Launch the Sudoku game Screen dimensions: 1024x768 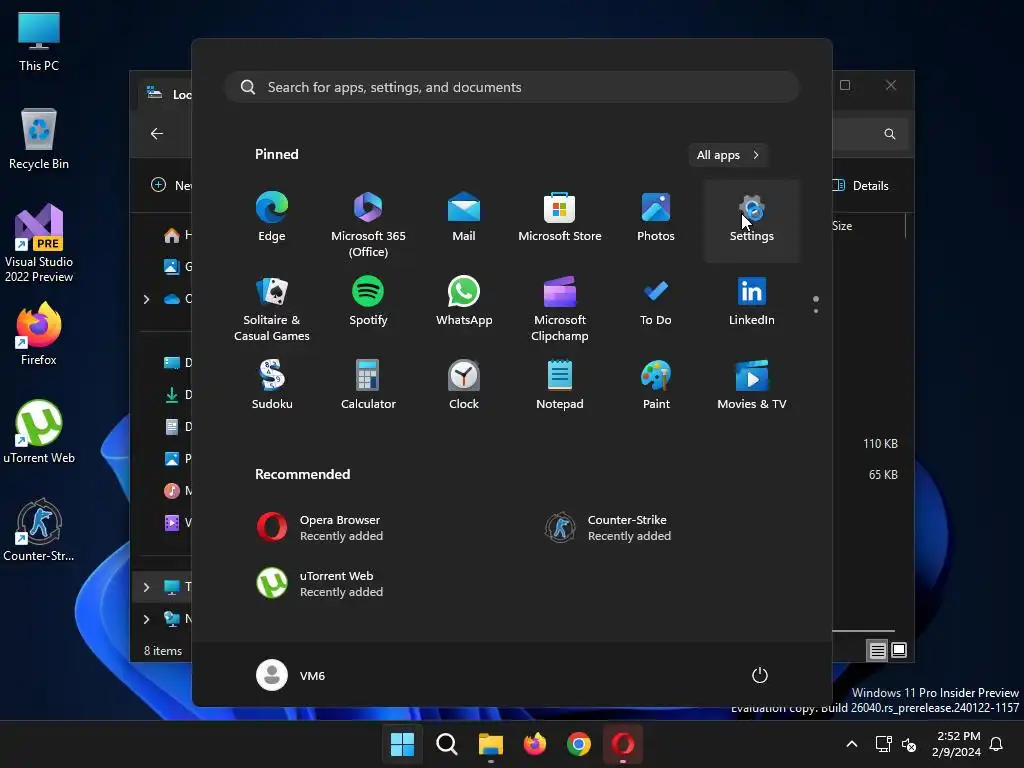coord(272,386)
